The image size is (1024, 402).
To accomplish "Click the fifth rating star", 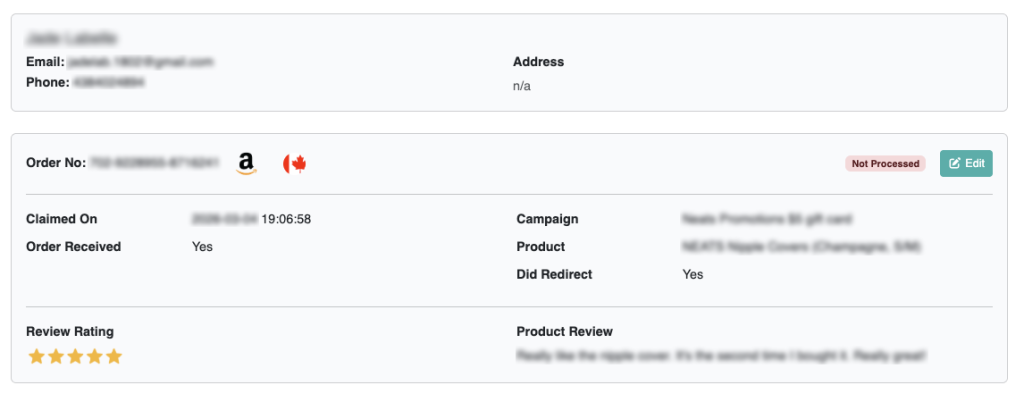I will [x=114, y=356].
